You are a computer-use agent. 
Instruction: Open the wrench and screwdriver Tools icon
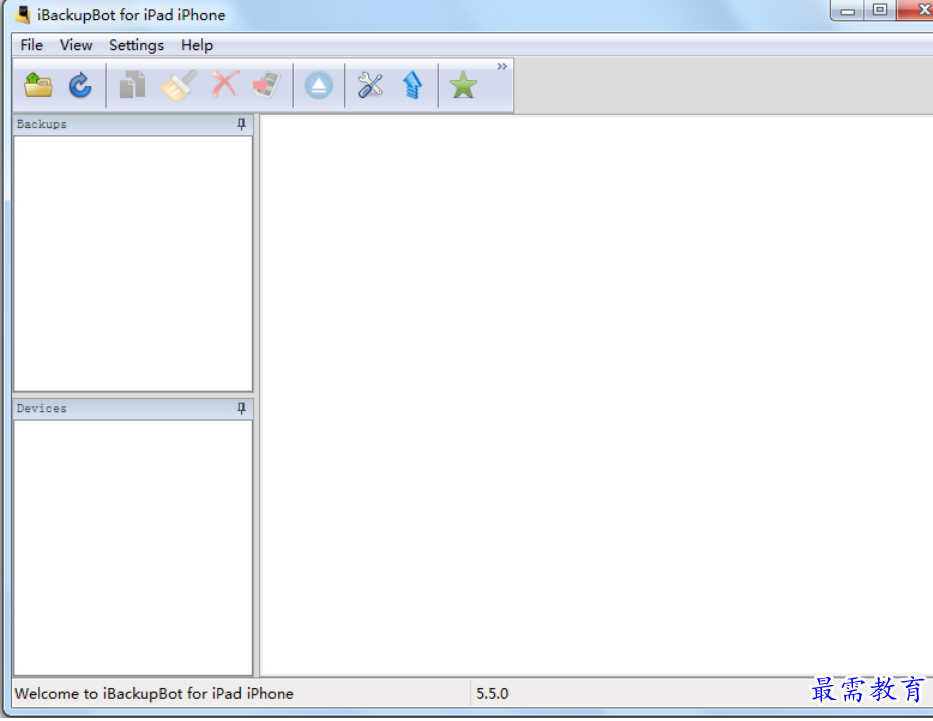tap(370, 85)
